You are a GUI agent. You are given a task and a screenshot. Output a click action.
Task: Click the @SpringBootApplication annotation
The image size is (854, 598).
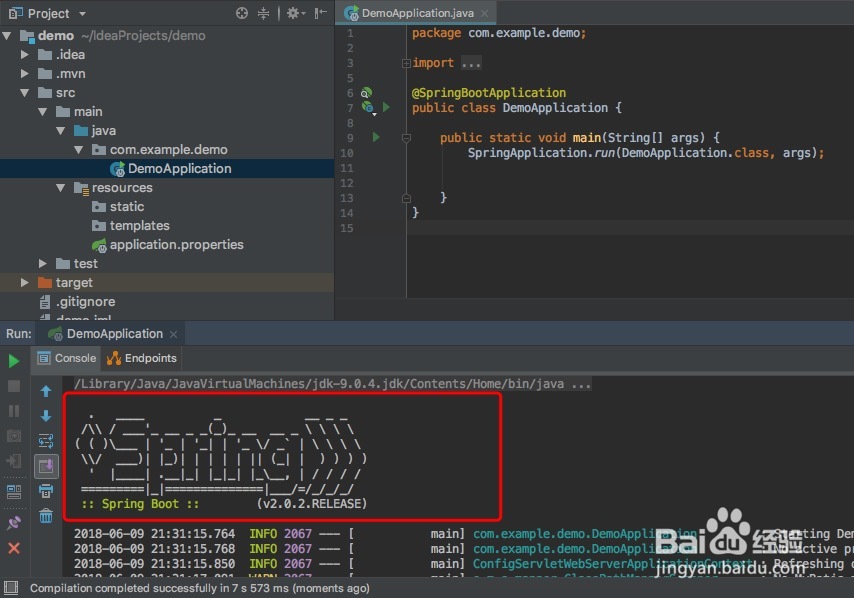(x=489, y=93)
